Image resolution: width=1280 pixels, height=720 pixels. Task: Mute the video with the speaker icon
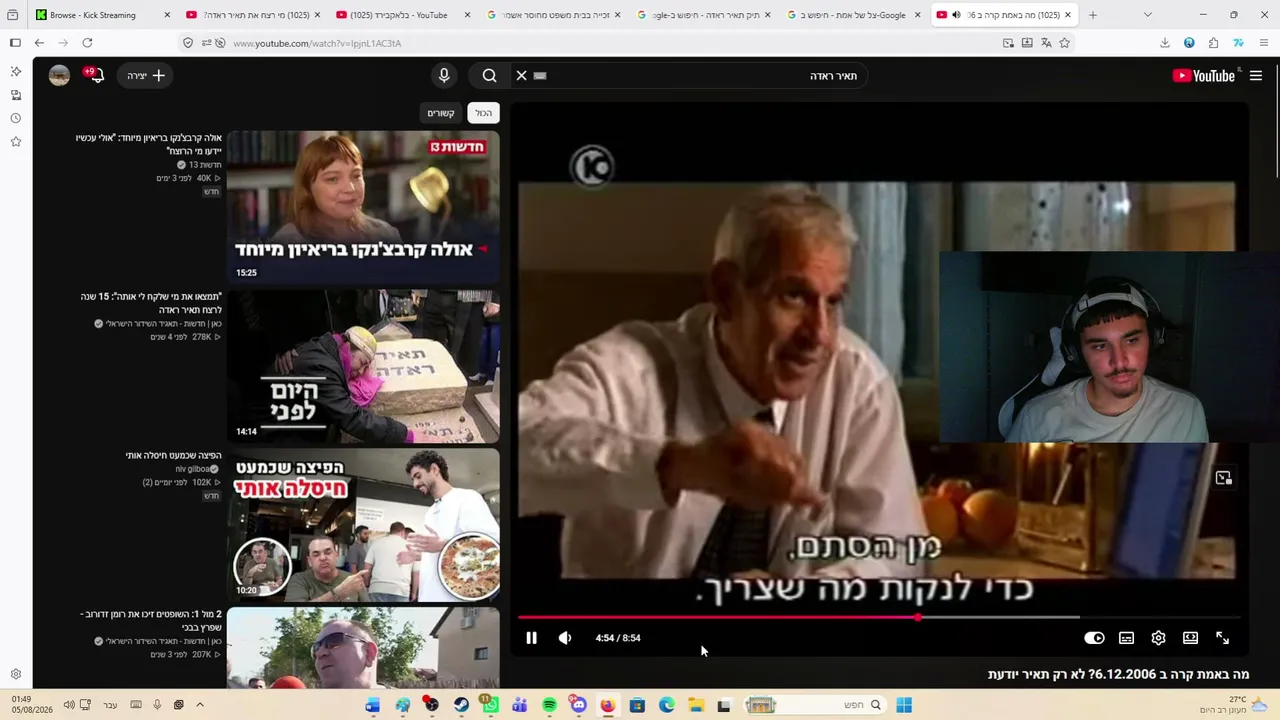click(x=565, y=638)
